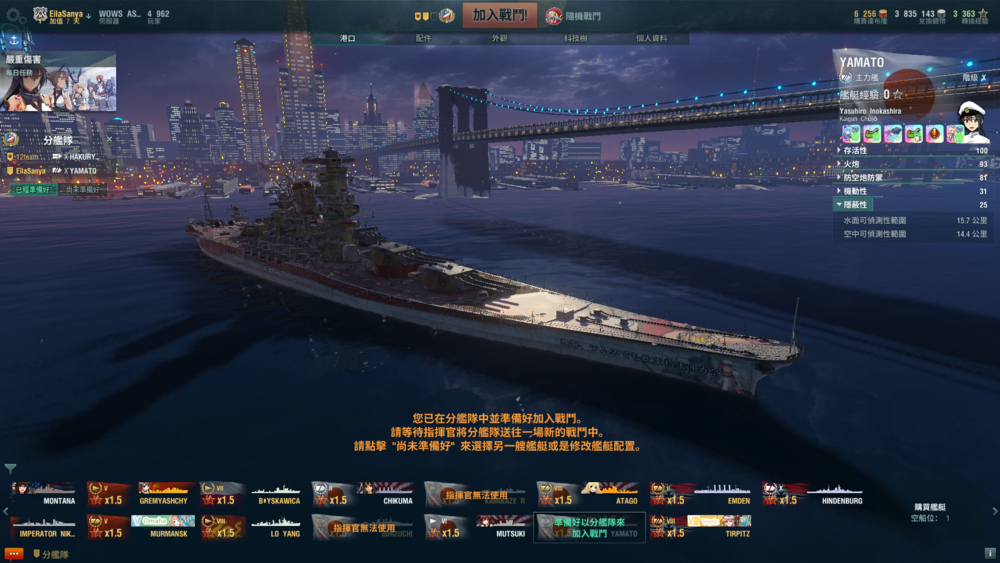This screenshot has height=563, width=1000.
Task: Click the 加入戰鬥! battle button
Action: (500, 15)
